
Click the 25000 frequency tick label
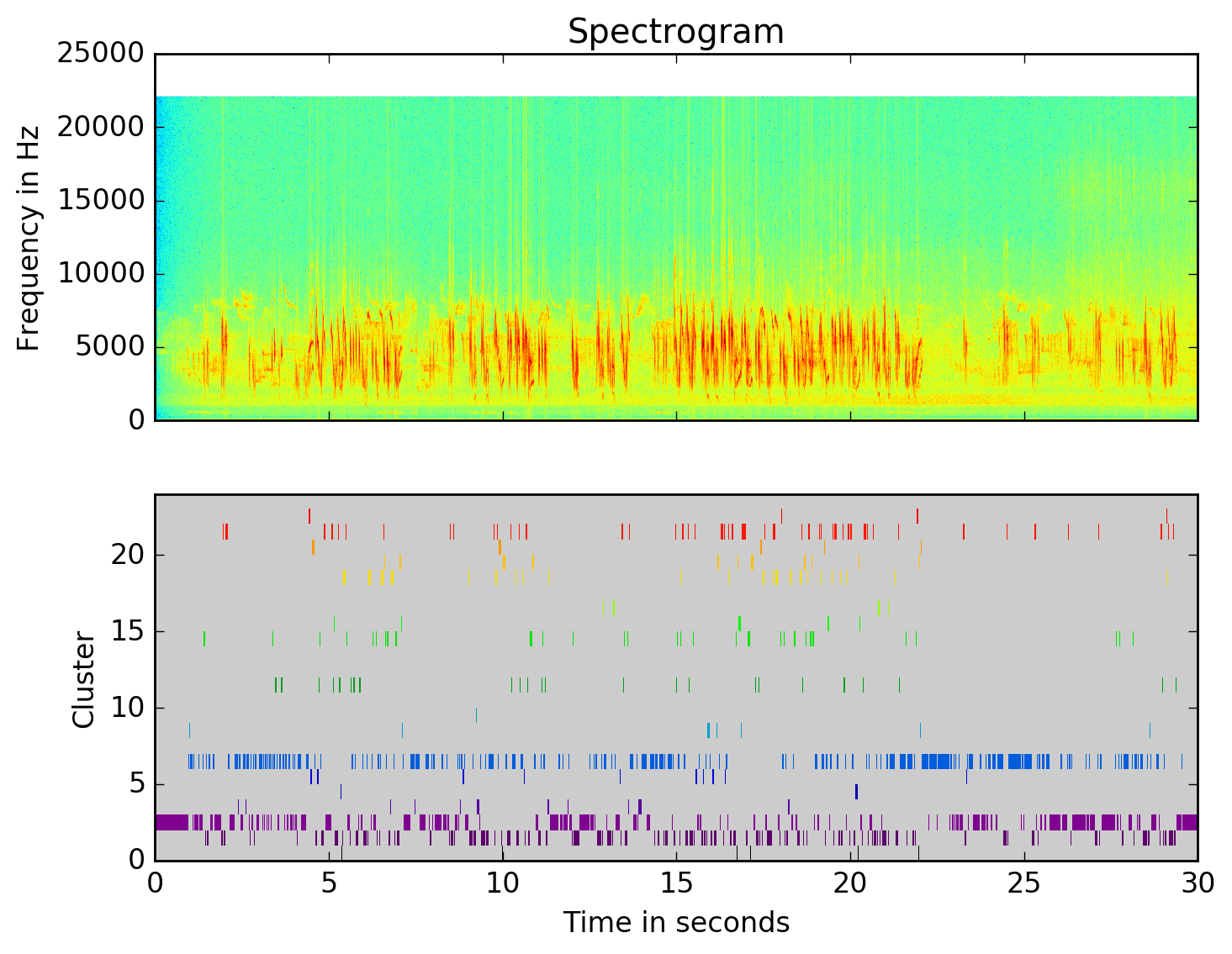coord(100,54)
